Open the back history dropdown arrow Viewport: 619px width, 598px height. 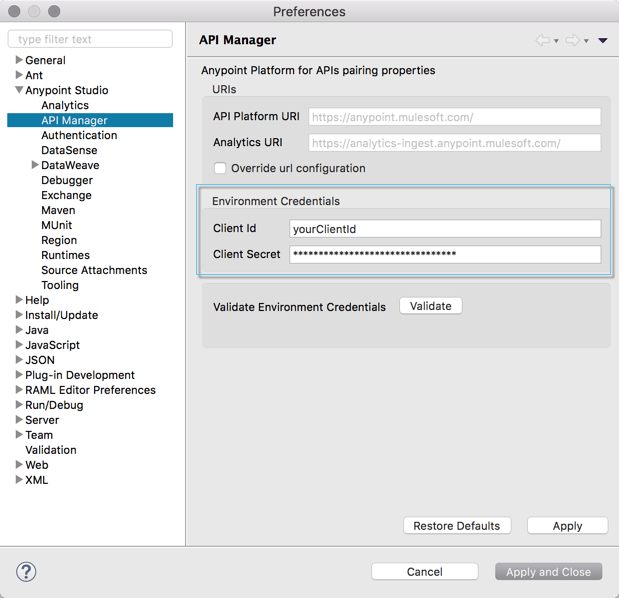(x=556, y=41)
